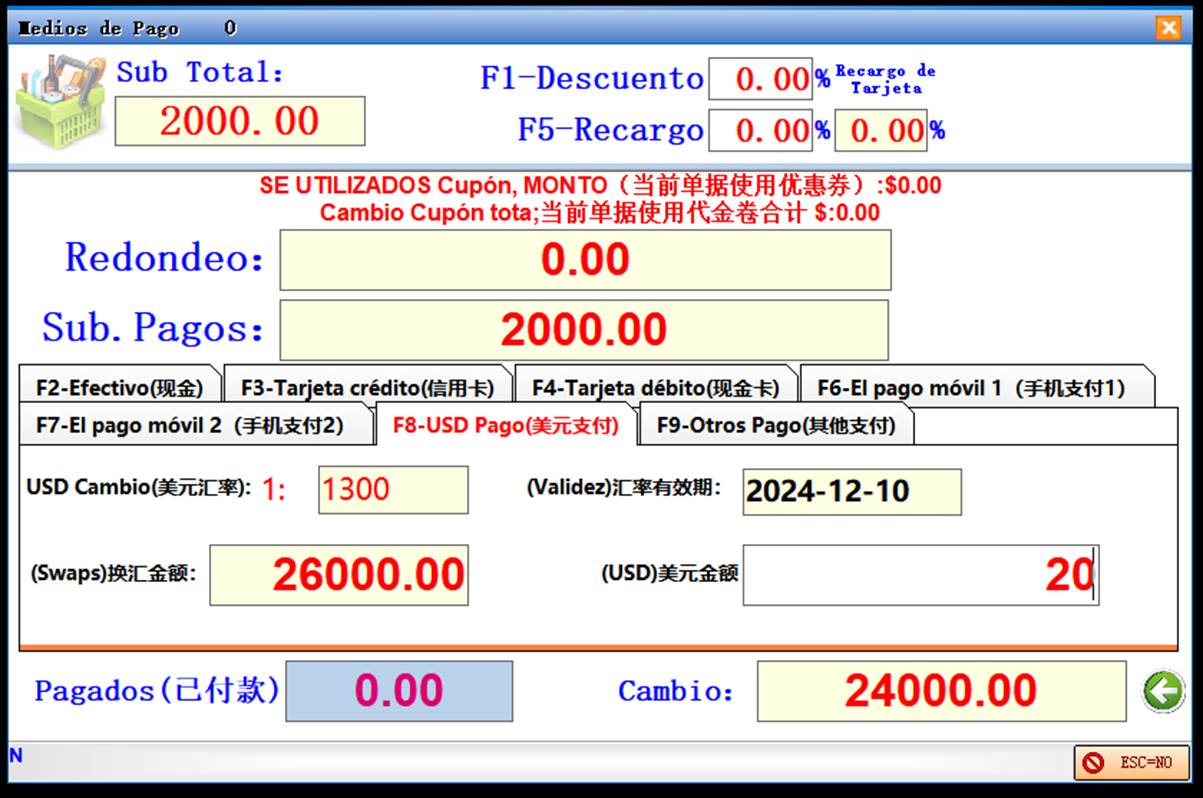The width and height of the screenshot is (1203, 798).
Task: Open the F3-Tarjeta crédito tab
Action: [x=366, y=388]
